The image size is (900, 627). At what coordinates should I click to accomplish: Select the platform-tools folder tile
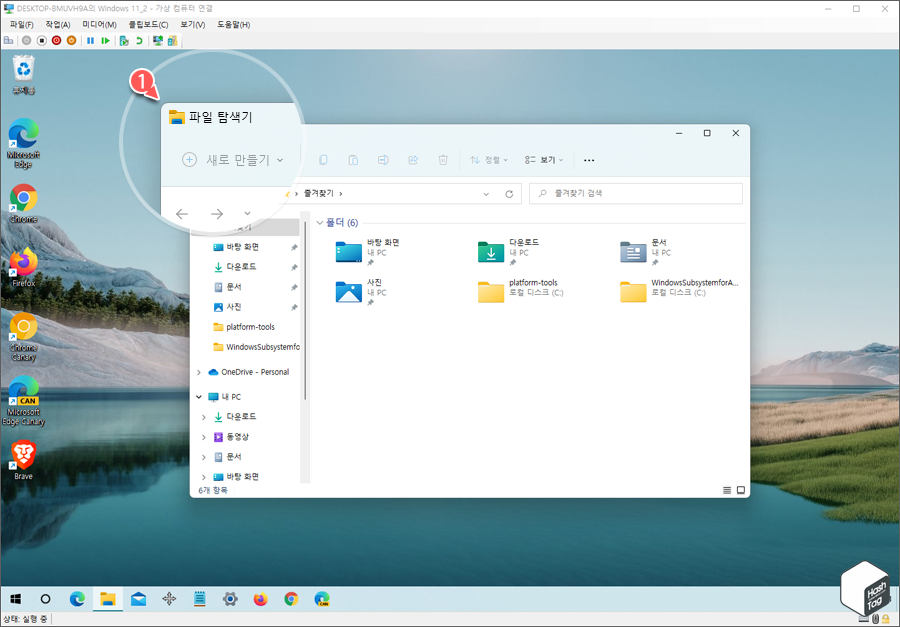coord(521,292)
